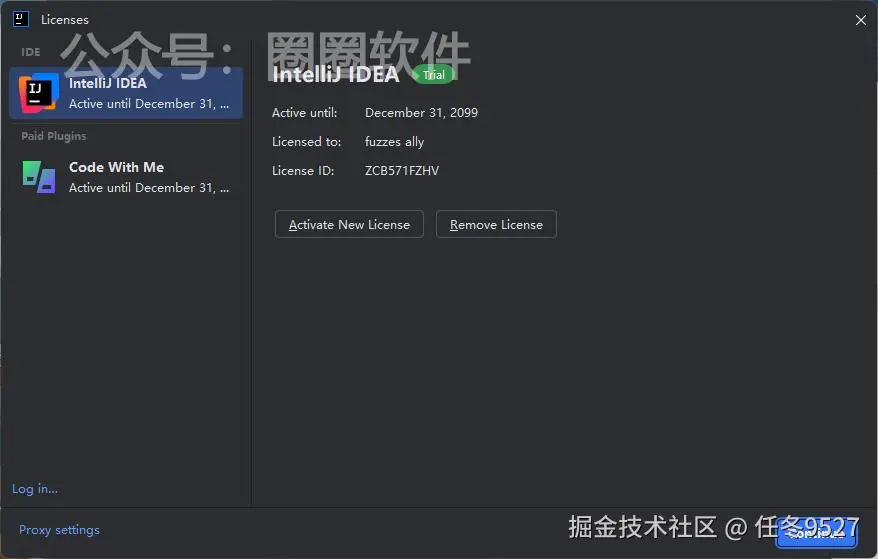Click the IDE section header
The image size is (878, 559).
pyautogui.click(x=31, y=52)
